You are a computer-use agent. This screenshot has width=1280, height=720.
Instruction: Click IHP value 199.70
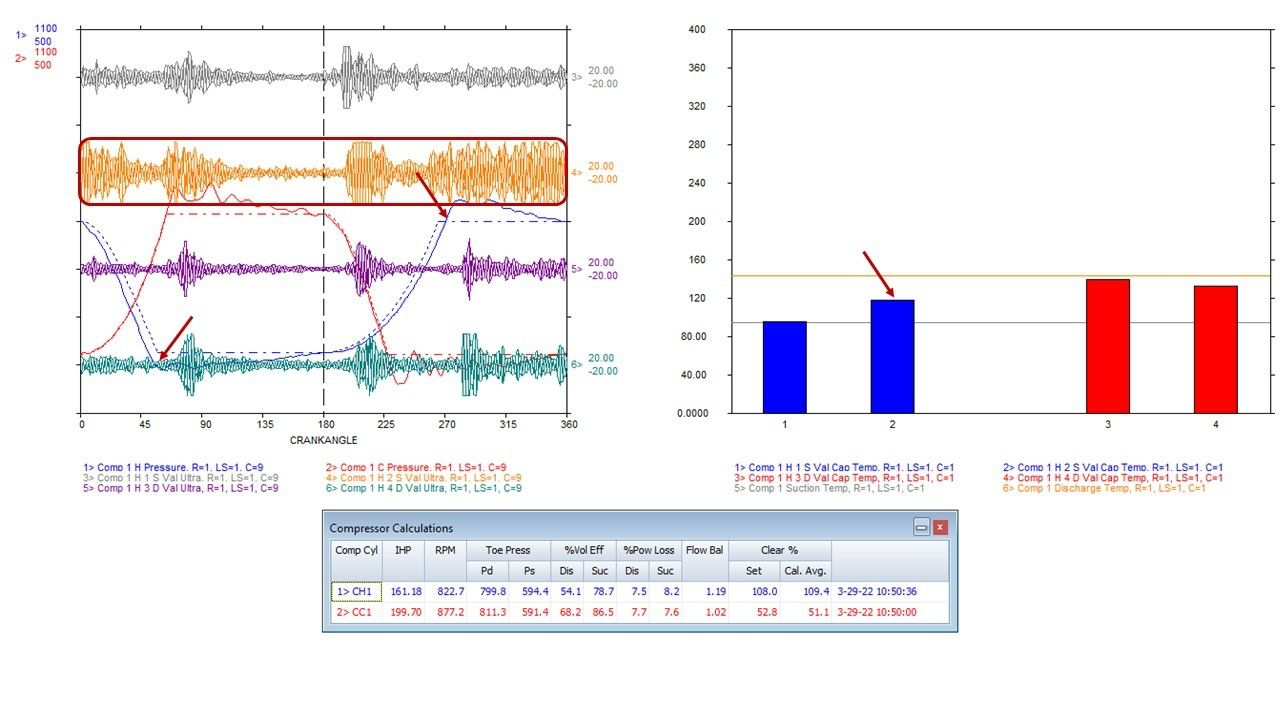(405, 612)
